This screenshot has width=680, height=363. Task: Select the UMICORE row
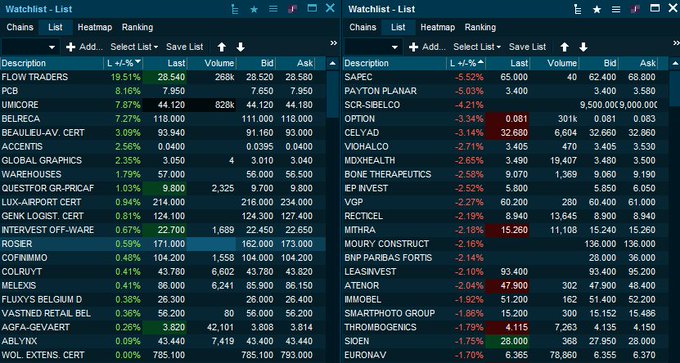click(x=163, y=105)
